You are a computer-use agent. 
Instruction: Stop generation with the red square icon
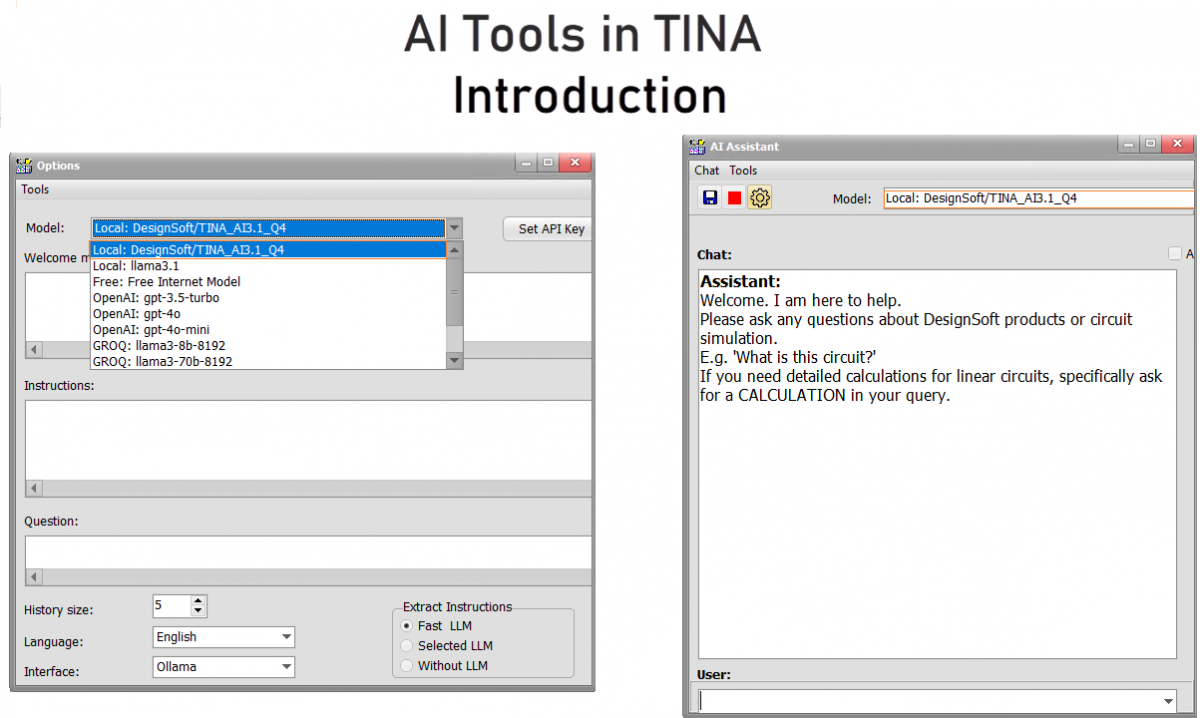tap(735, 198)
